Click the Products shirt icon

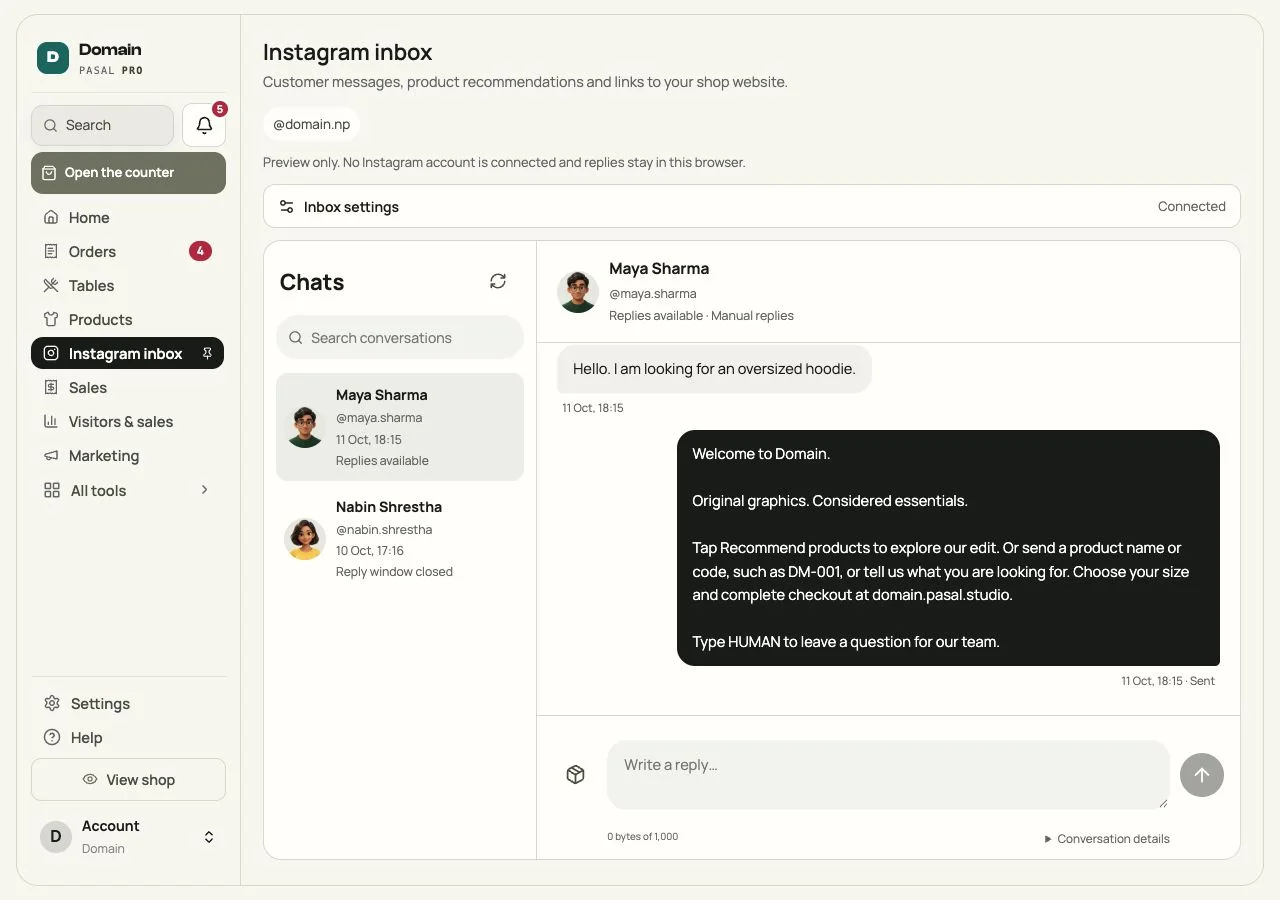pyautogui.click(x=51, y=319)
